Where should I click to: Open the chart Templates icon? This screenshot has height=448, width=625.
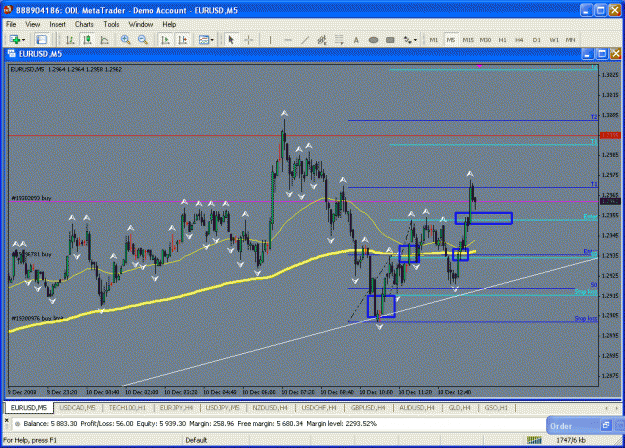[204, 39]
